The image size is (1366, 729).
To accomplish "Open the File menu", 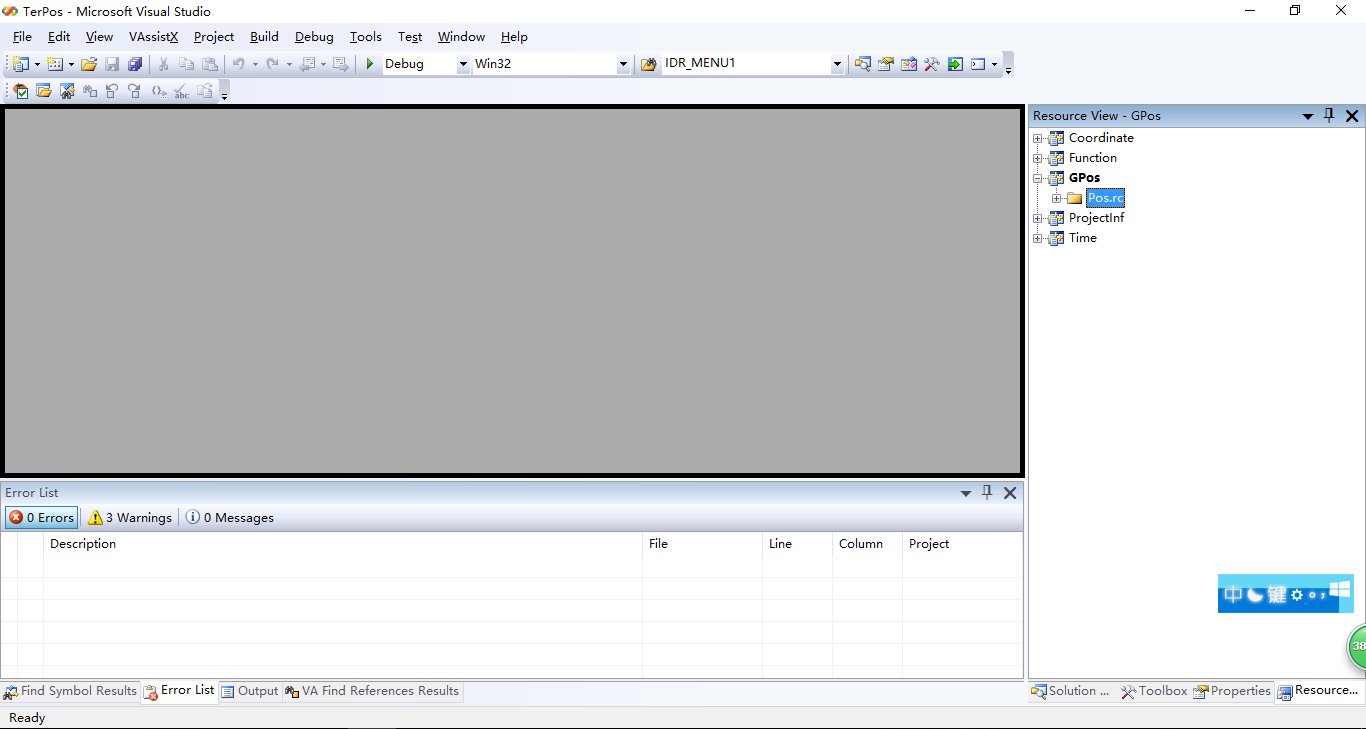I will (x=22, y=37).
